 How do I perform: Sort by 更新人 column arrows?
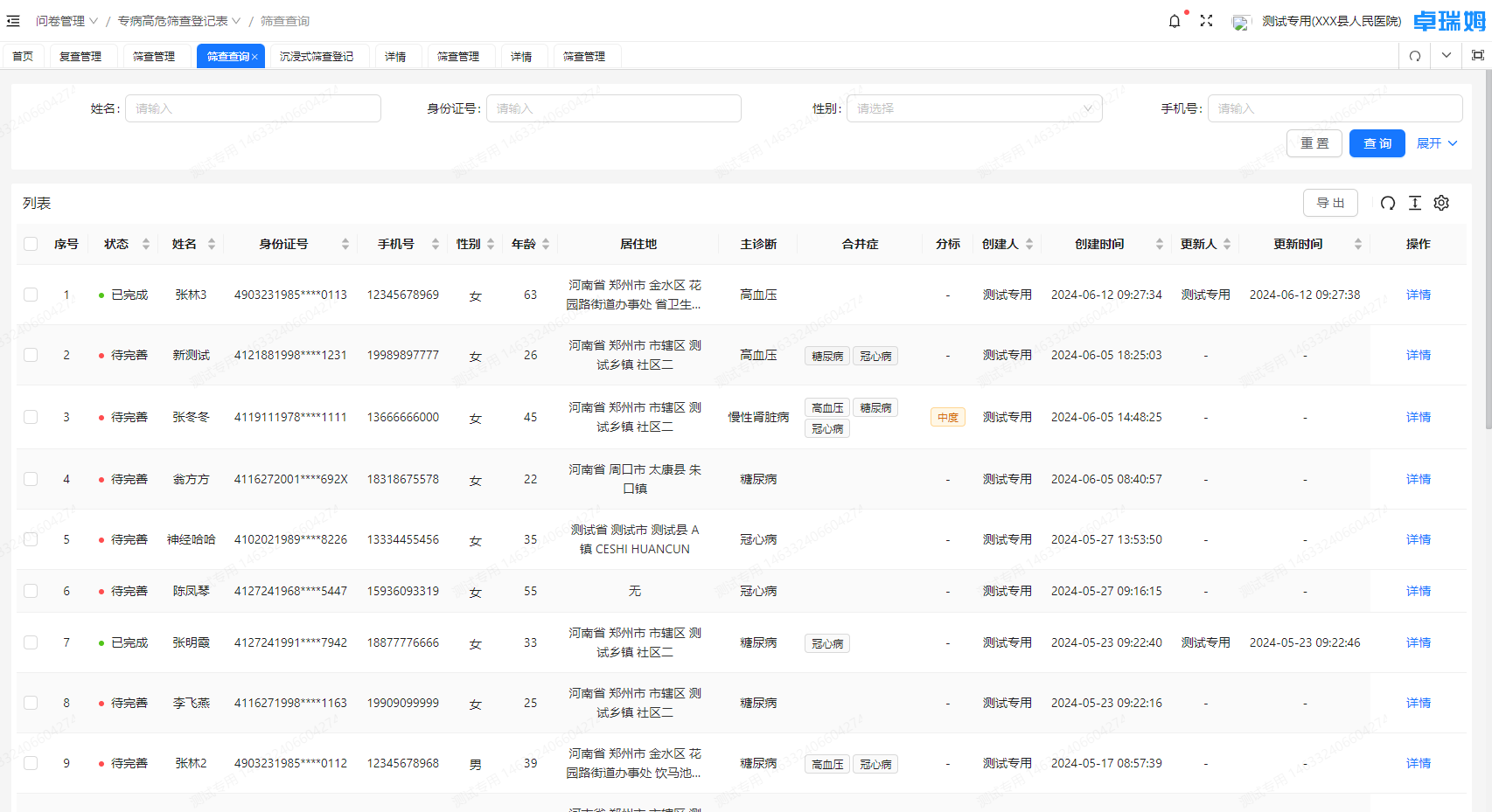(1227, 244)
